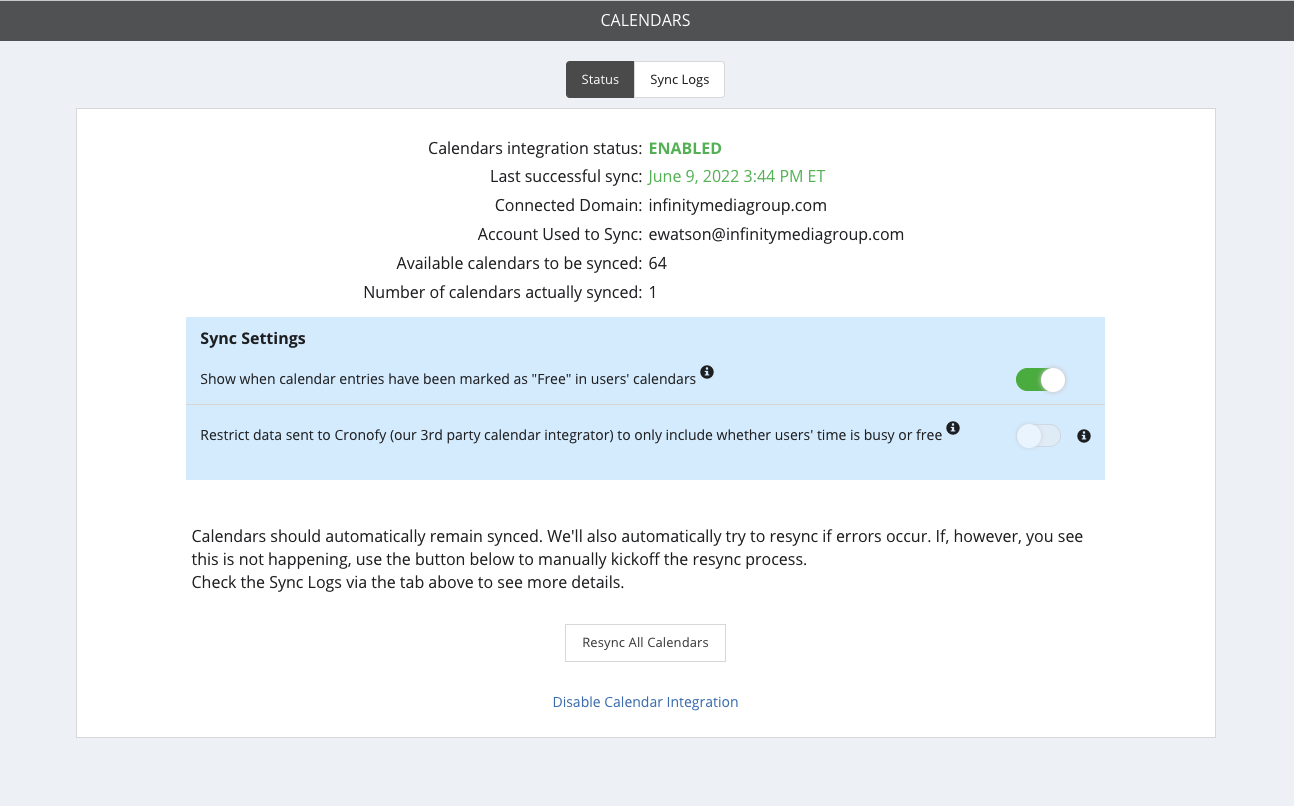Image resolution: width=1294 pixels, height=806 pixels.
Task: Click the number of calendars actually synced value
Action: pyautogui.click(x=653, y=292)
